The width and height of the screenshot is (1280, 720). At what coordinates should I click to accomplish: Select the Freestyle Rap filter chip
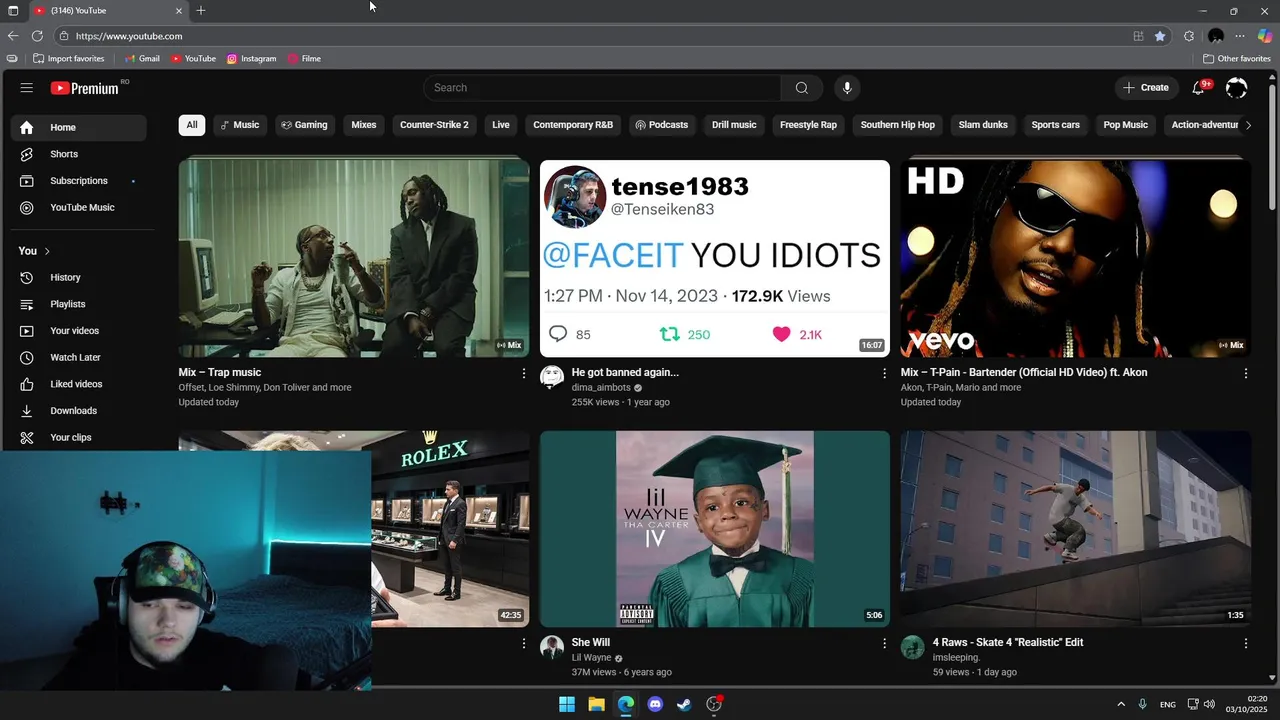point(808,125)
